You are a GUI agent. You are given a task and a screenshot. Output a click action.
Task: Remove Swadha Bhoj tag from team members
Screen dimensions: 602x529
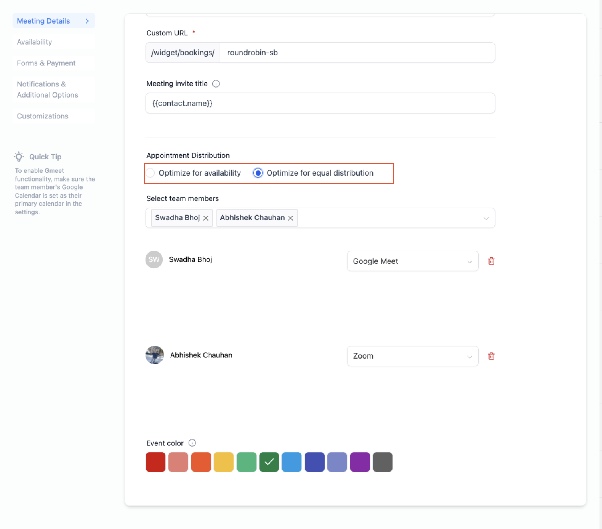[206, 218]
